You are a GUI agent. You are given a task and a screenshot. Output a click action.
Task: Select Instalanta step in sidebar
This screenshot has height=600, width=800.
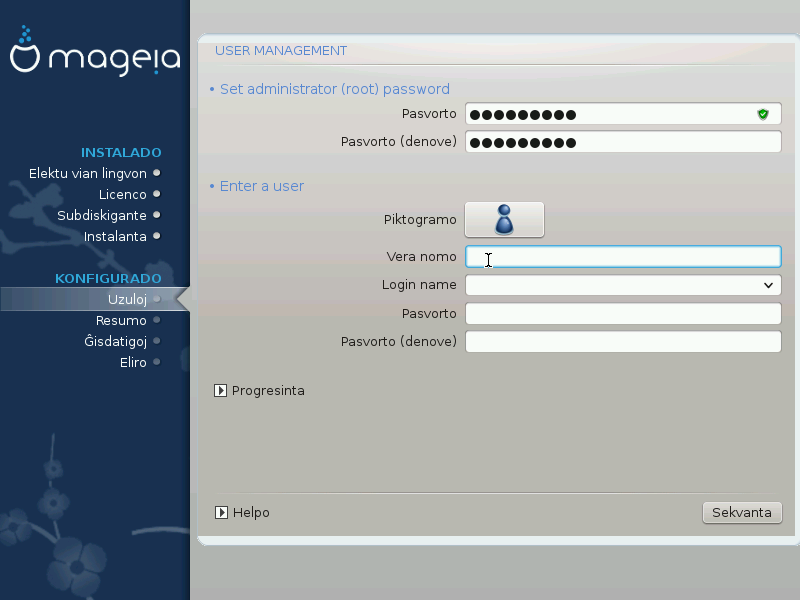click(115, 236)
